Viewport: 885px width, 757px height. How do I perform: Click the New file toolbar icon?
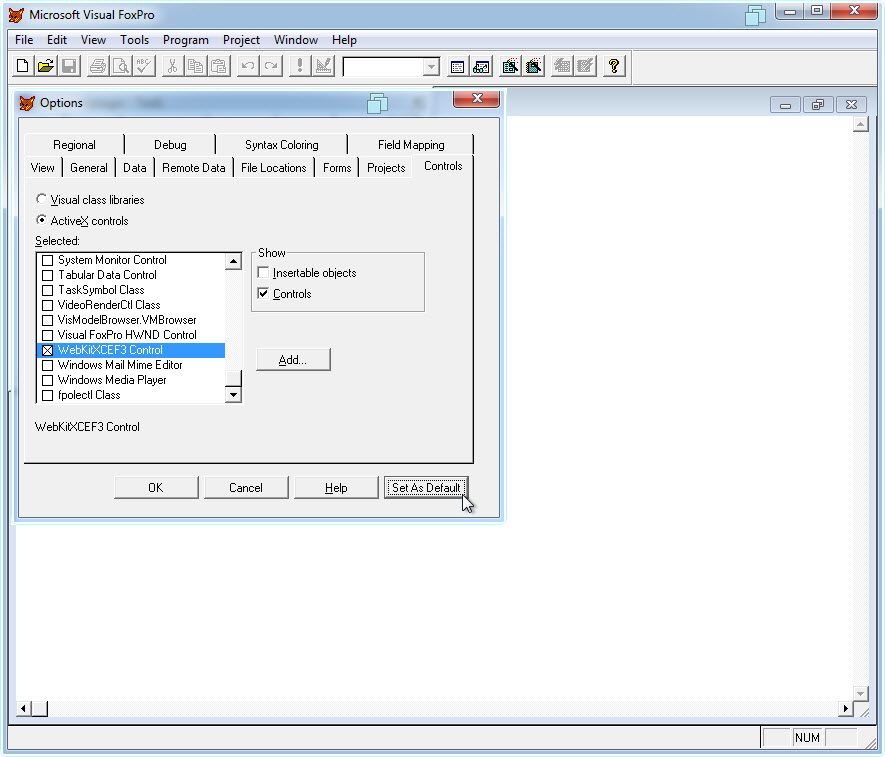23,66
